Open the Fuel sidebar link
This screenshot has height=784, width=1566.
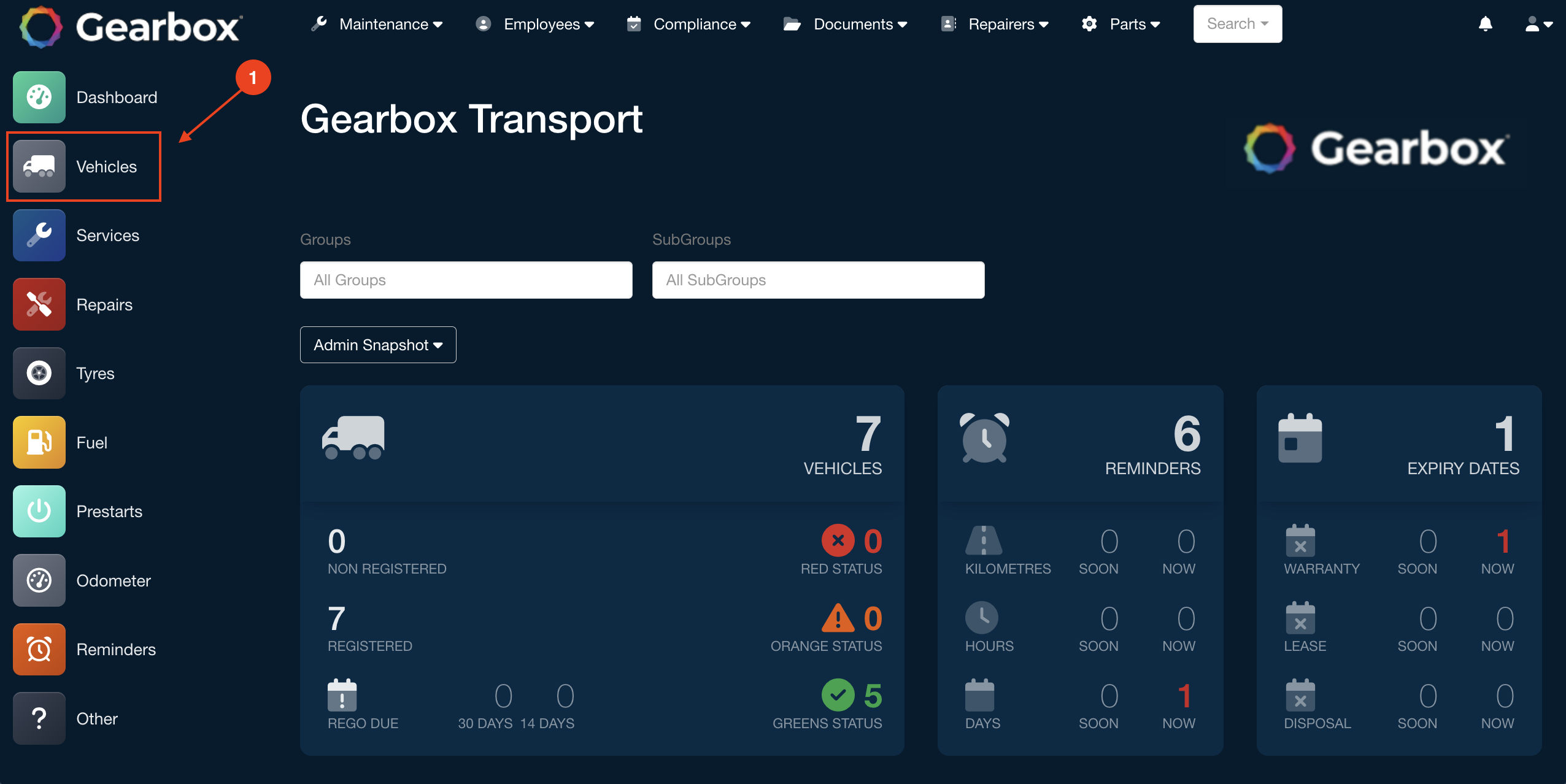coord(91,442)
